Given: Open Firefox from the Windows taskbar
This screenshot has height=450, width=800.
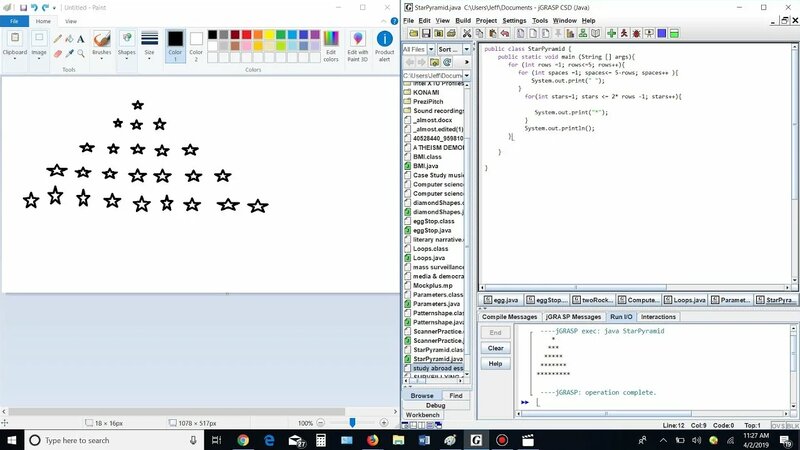Looking at the screenshot, I should click(x=373, y=440).
